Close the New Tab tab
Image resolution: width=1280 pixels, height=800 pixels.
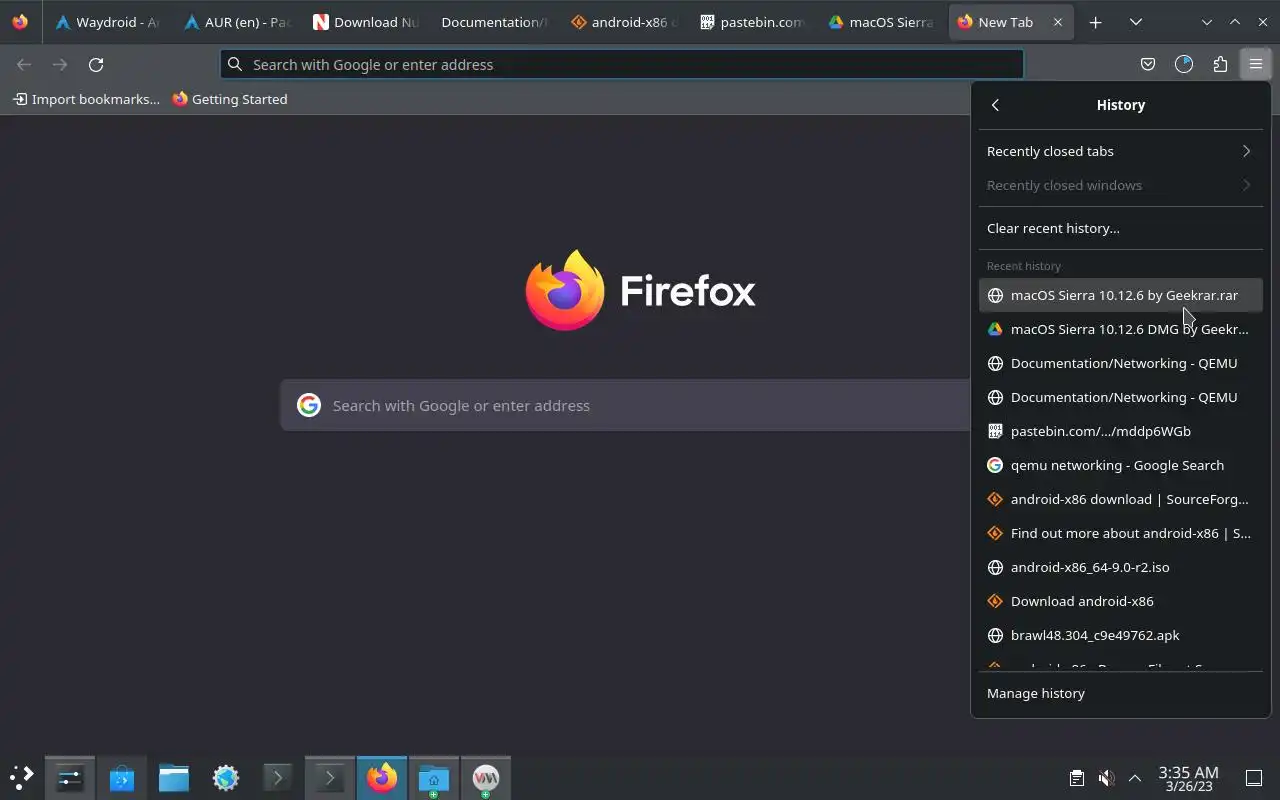pyautogui.click(x=1057, y=22)
